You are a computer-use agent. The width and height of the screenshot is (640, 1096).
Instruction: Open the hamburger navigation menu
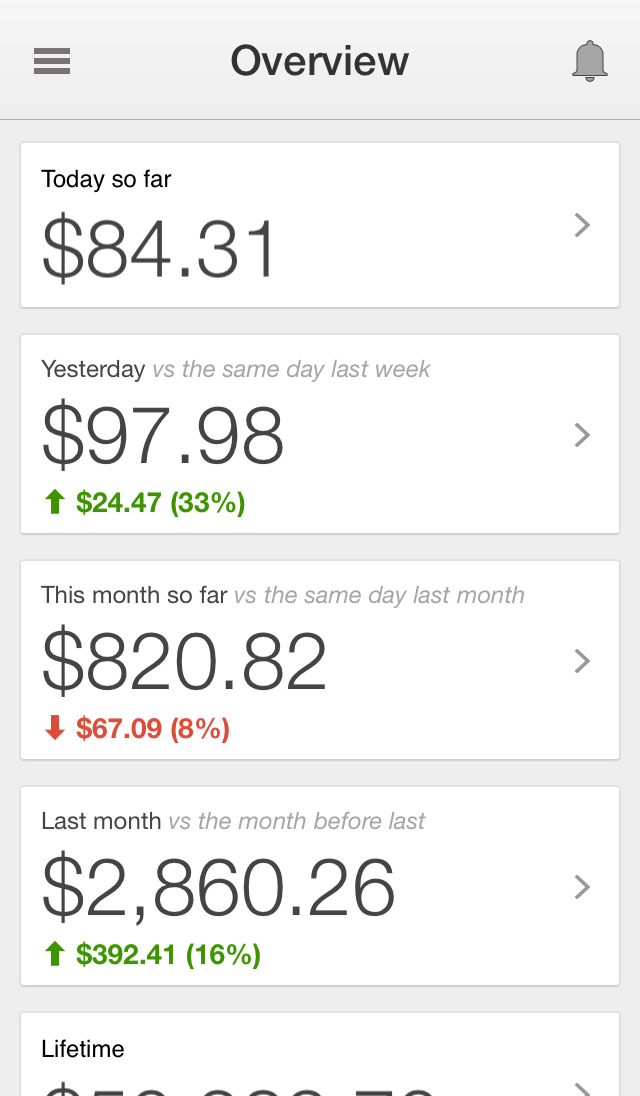[x=52, y=62]
